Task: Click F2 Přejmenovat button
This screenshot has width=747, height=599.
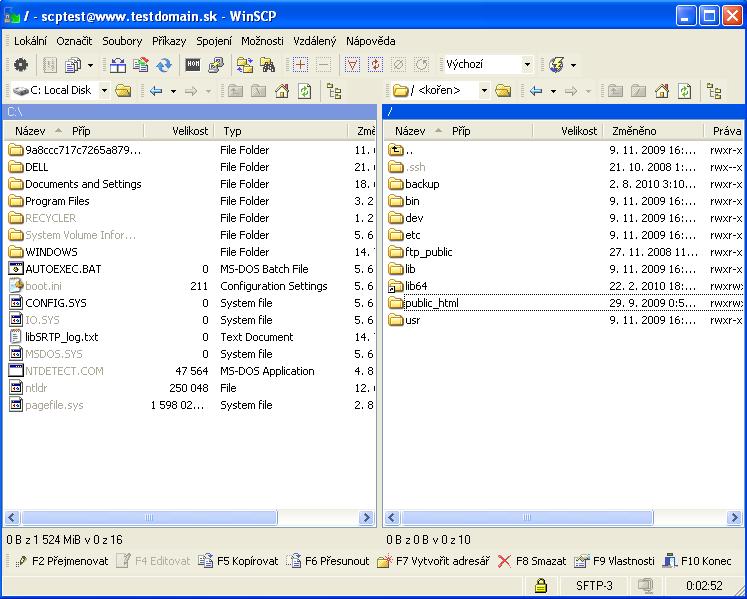Action: click(x=62, y=561)
